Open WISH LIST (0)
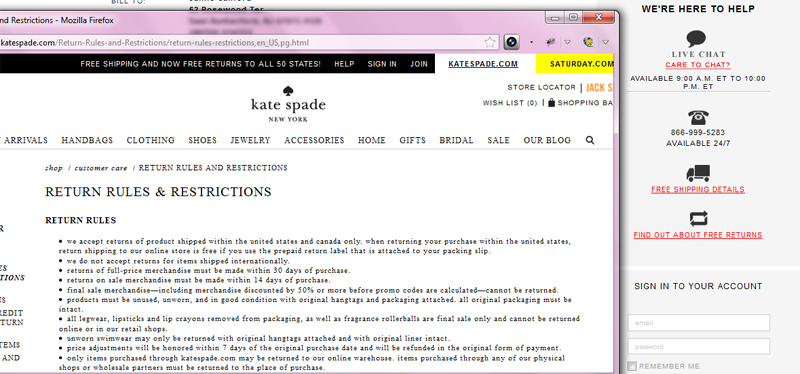Viewport: 800px width, 374px height. coord(510,103)
